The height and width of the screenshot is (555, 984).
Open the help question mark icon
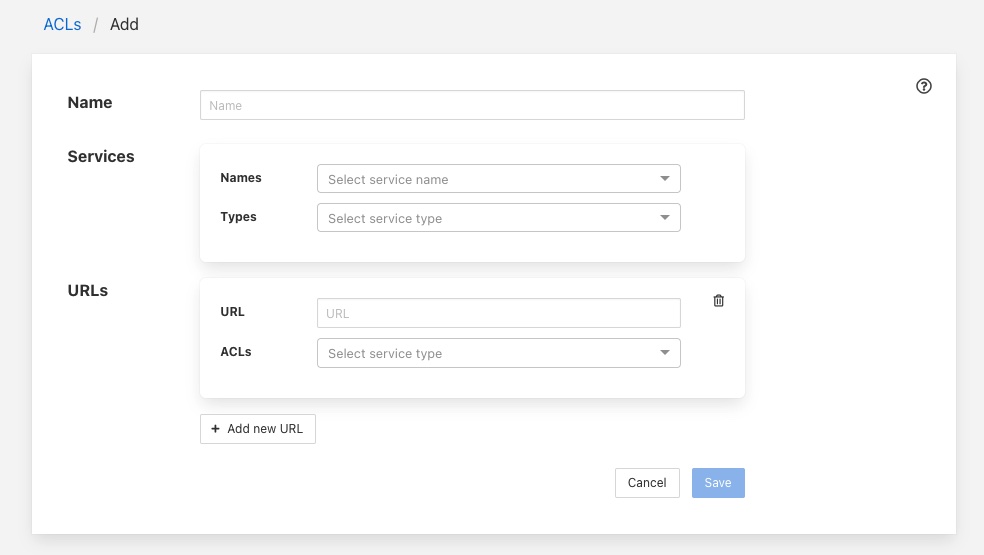[x=923, y=86]
